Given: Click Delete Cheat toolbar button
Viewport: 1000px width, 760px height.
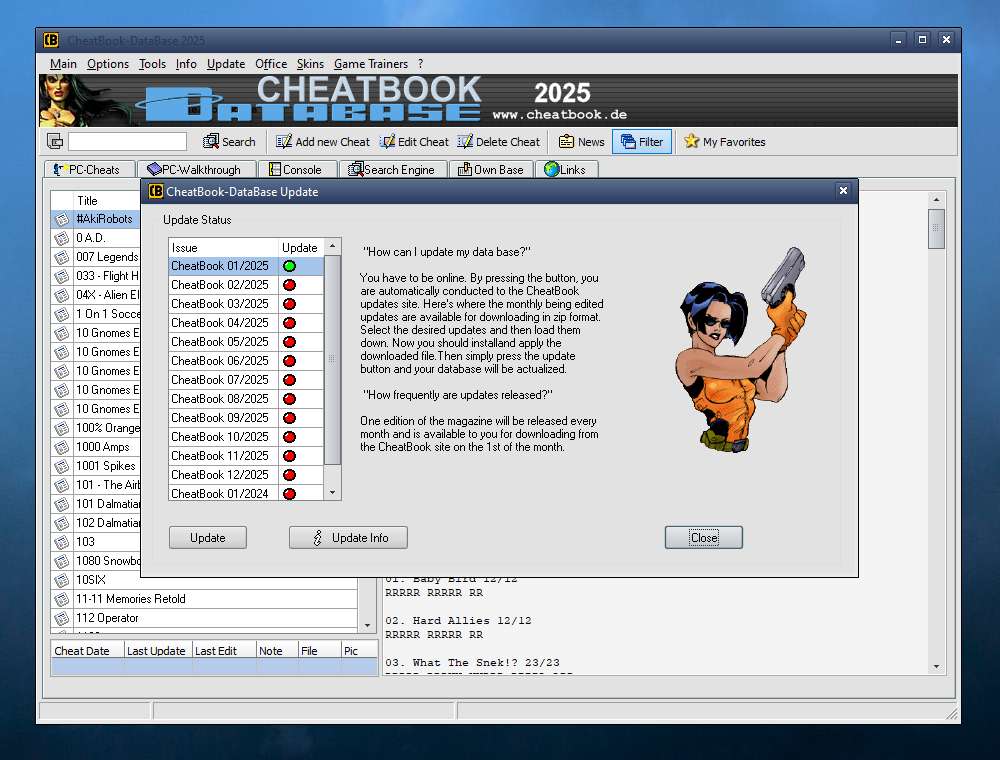Looking at the screenshot, I should click(499, 142).
